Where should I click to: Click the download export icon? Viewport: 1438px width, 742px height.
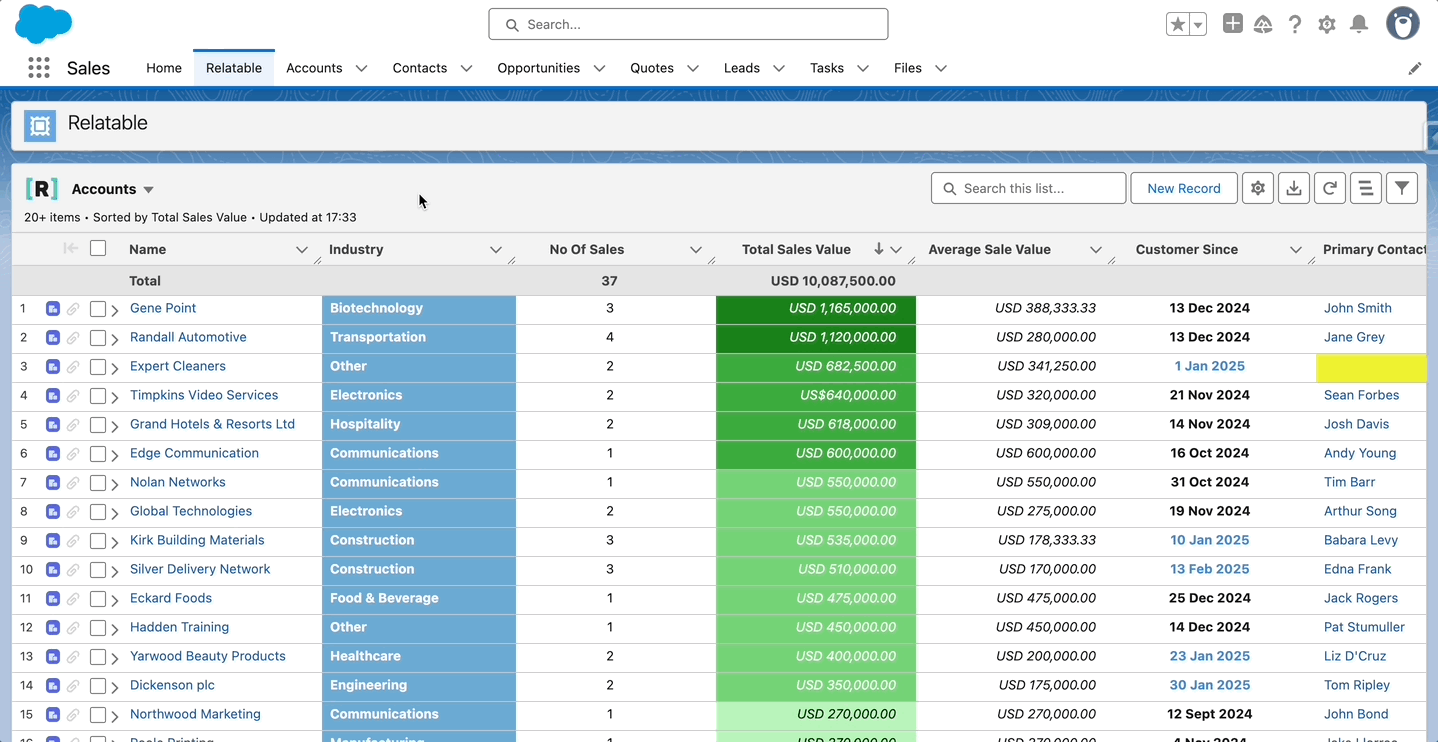click(1294, 188)
